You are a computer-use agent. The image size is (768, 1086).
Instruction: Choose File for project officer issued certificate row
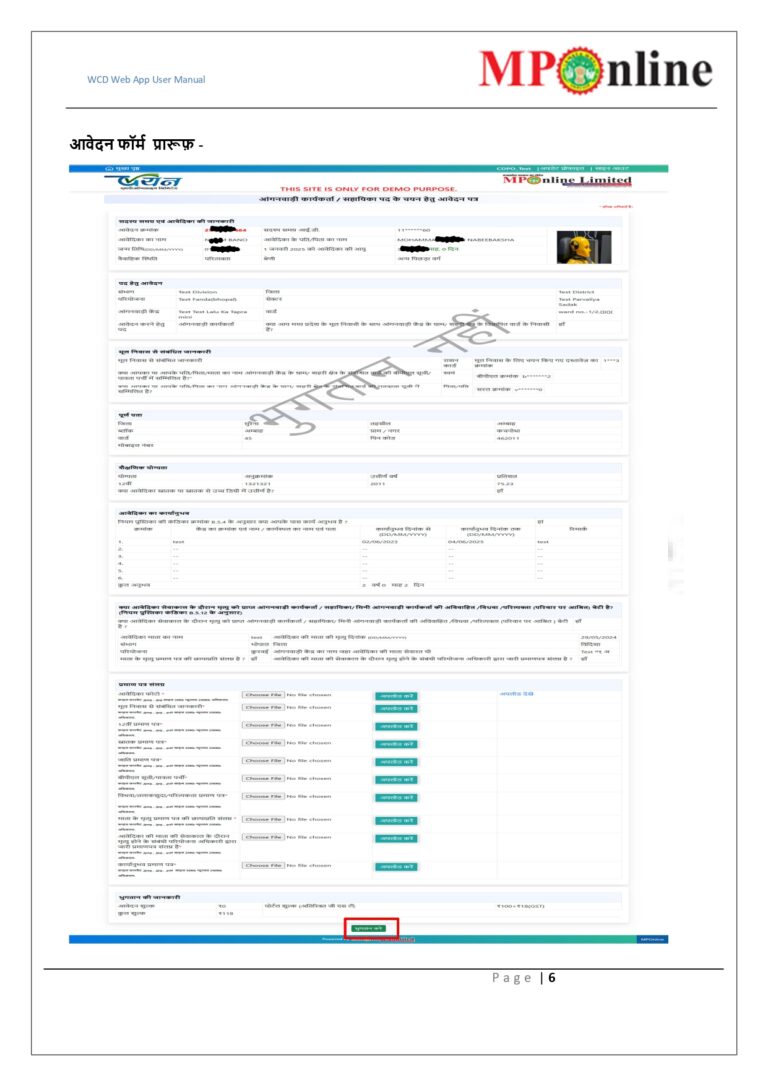point(263,837)
